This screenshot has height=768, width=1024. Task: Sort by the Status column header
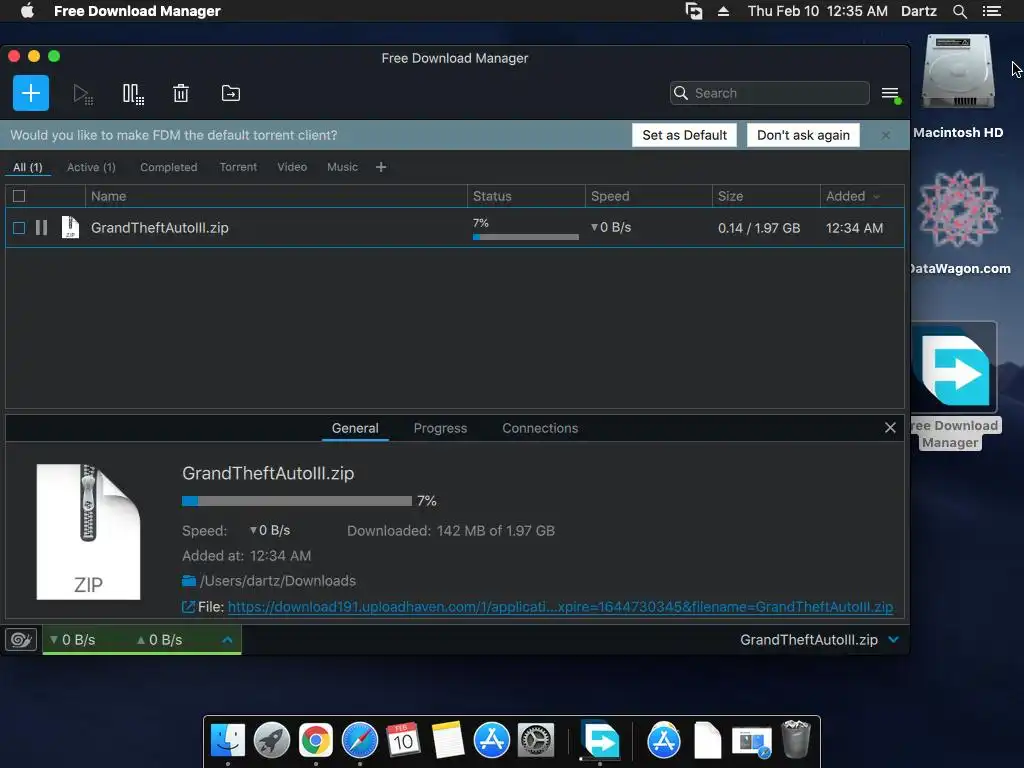tap(526, 196)
